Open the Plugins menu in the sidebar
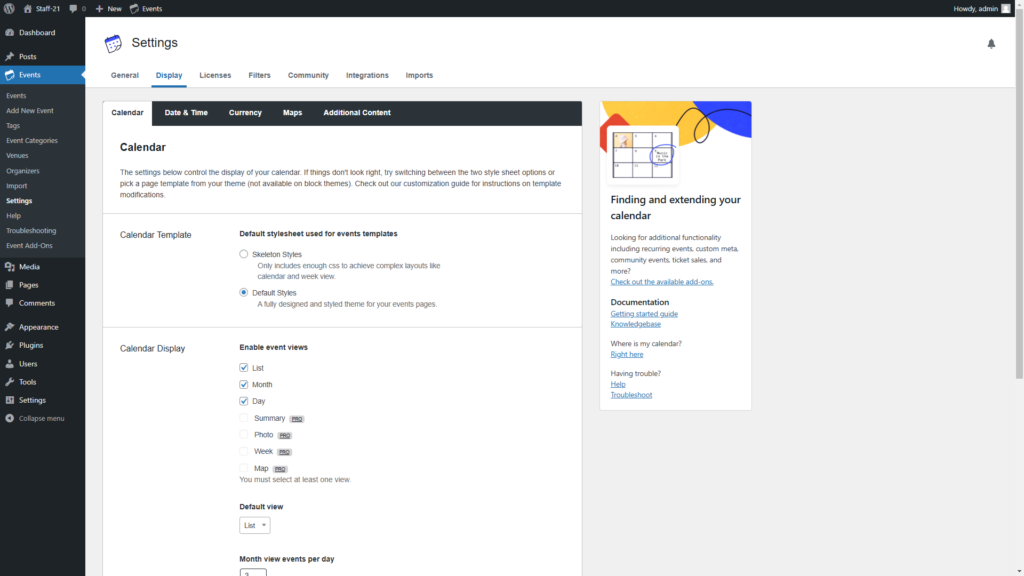The image size is (1024, 576). click(x=30, y=345)
